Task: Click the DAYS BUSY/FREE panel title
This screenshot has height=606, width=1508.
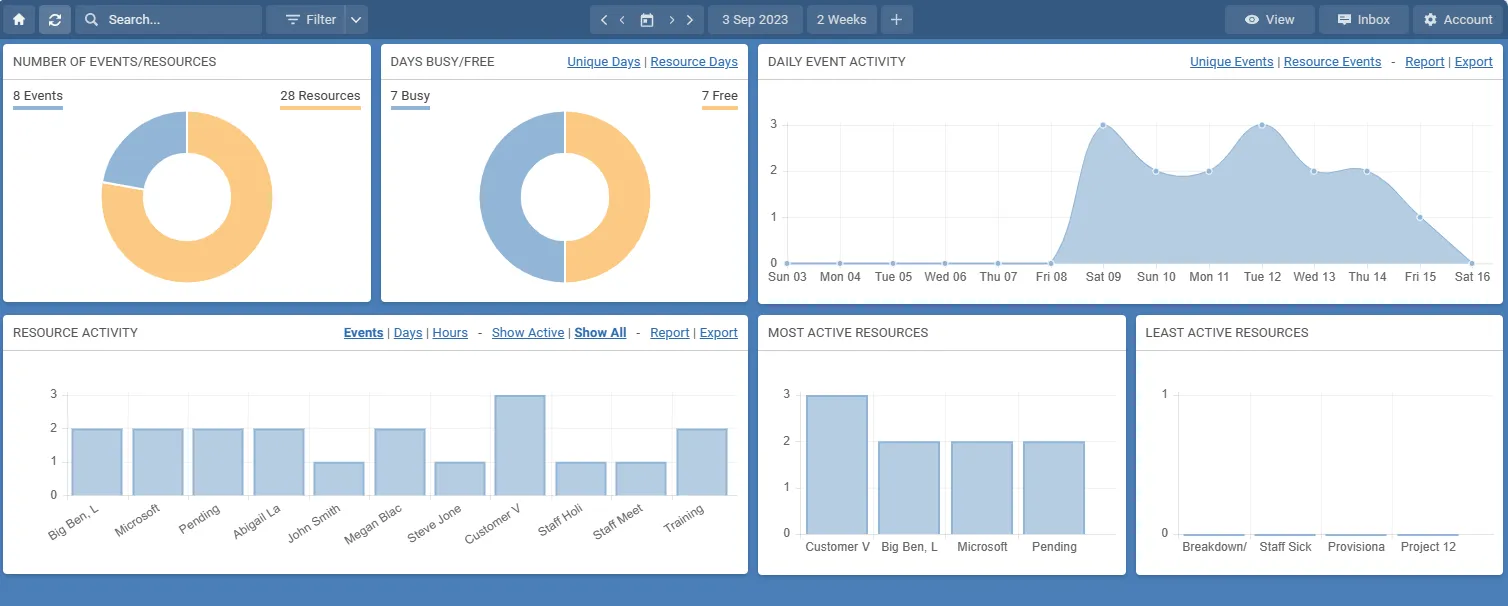Action: (x=443, y=62)
